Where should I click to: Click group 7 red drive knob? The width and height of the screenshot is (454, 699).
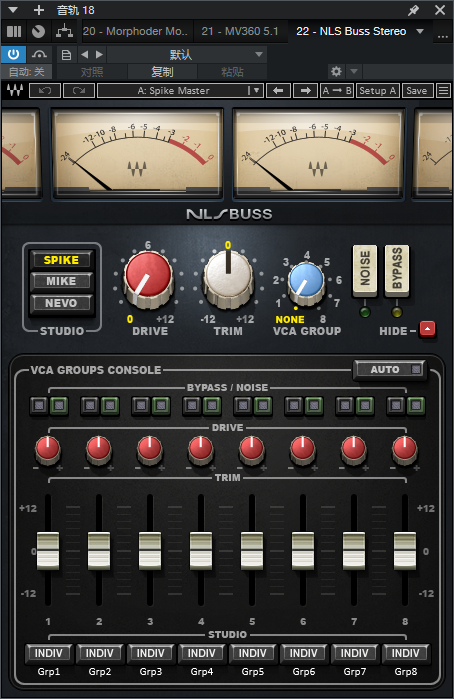tap(354, 450)
